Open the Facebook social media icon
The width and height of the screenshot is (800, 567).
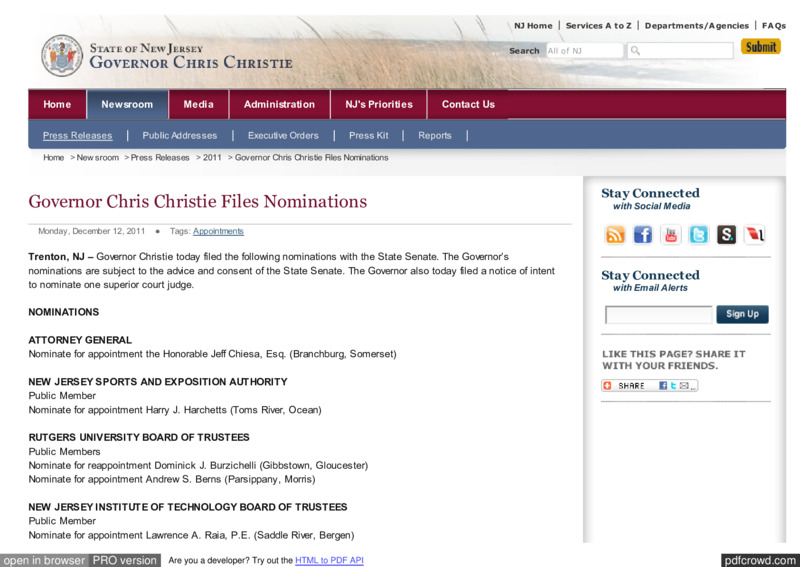[643, 235]
